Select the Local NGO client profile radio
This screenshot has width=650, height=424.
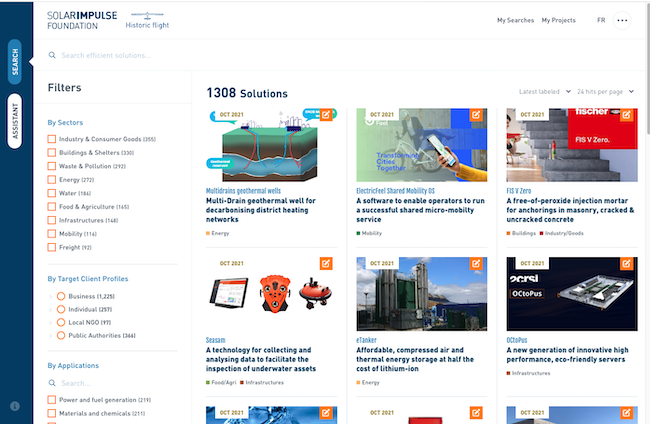61,322
